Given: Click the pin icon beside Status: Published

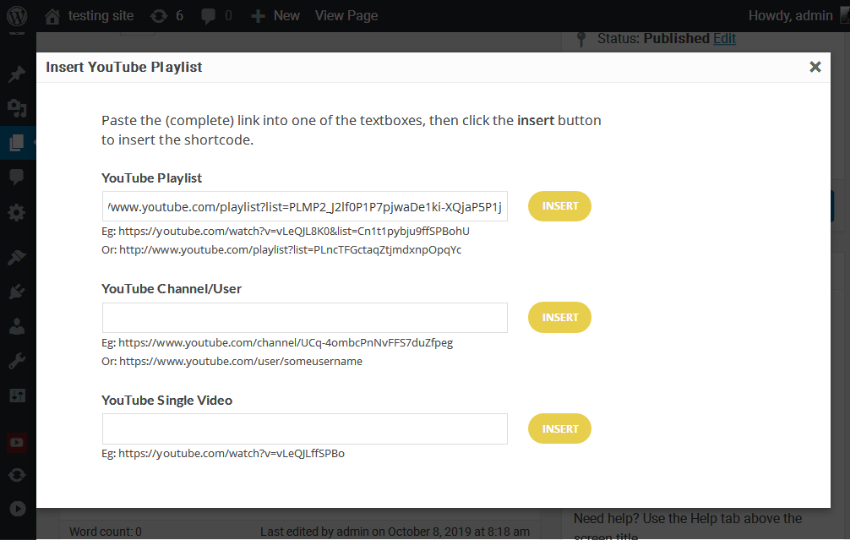Looking at the screenshot, I should (581, 39).
